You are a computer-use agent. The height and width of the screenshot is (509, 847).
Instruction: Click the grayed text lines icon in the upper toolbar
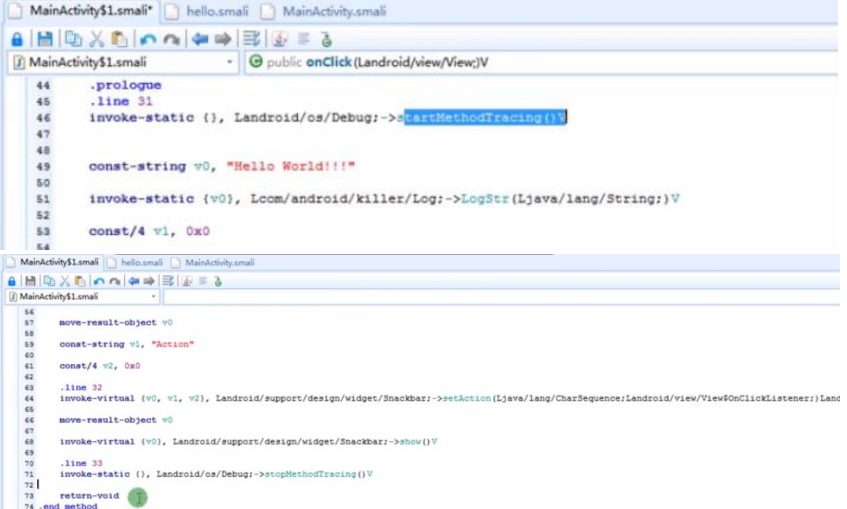[304, 39]
